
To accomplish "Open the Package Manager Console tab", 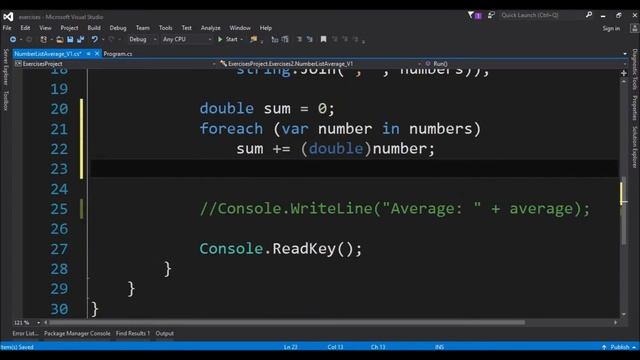I will [77, 333].
